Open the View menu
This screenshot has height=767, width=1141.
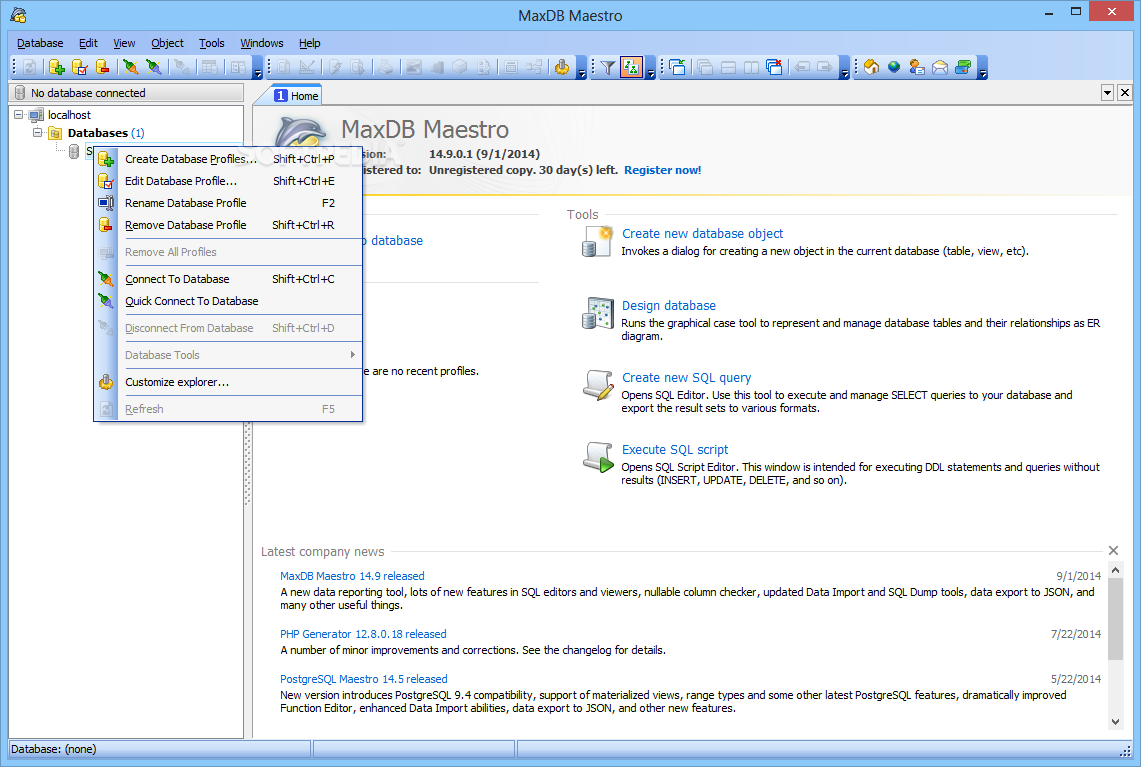[x=124, y=43]
